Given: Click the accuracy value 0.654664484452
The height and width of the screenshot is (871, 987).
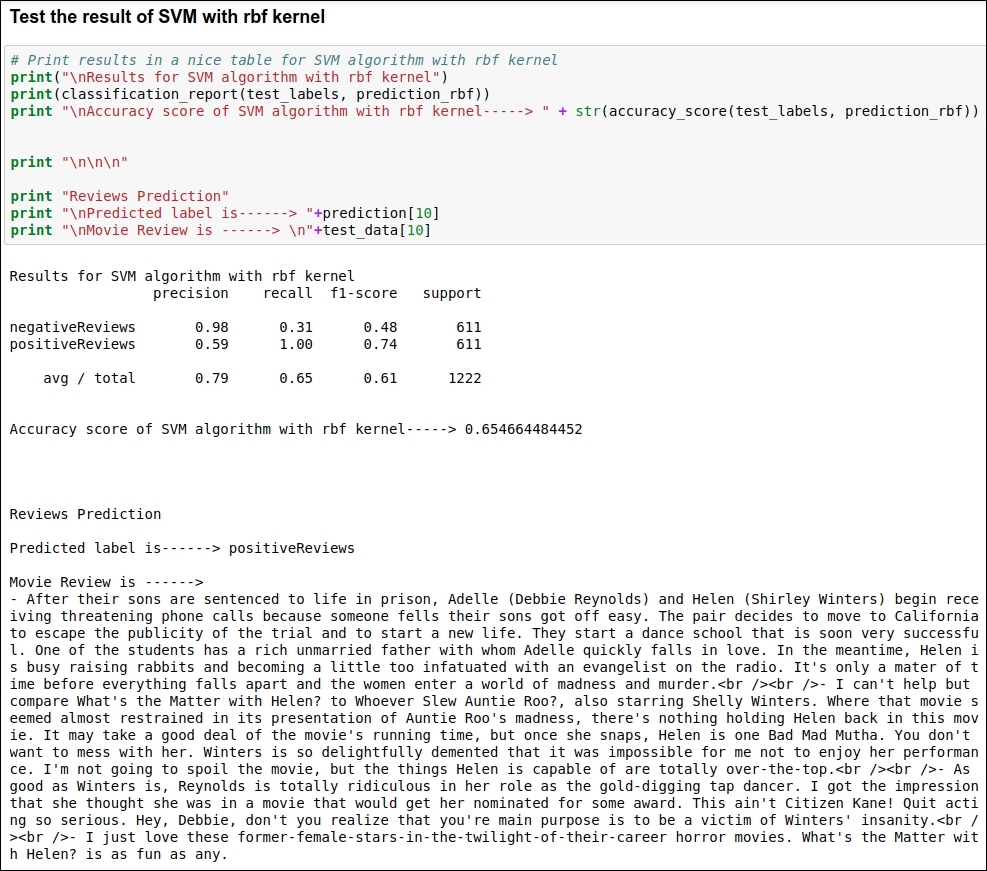Looking at the screenshot, I should [524, 429].
